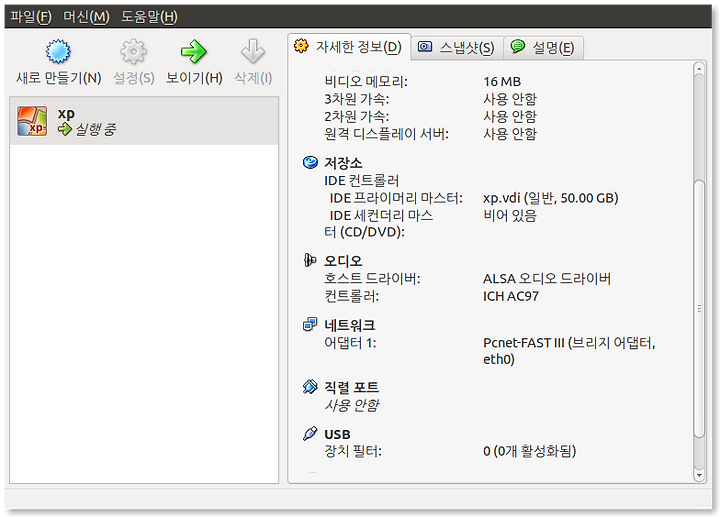Click the 비어 있음 CD/DVD value
720x517 pixels.
(510, 215)
